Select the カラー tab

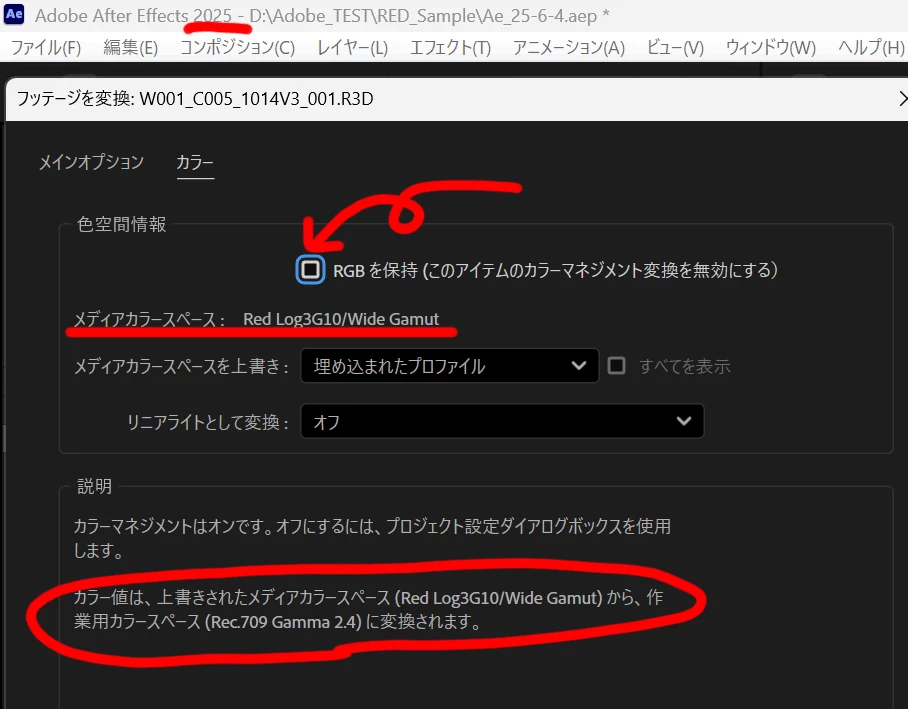click(195, 163)
